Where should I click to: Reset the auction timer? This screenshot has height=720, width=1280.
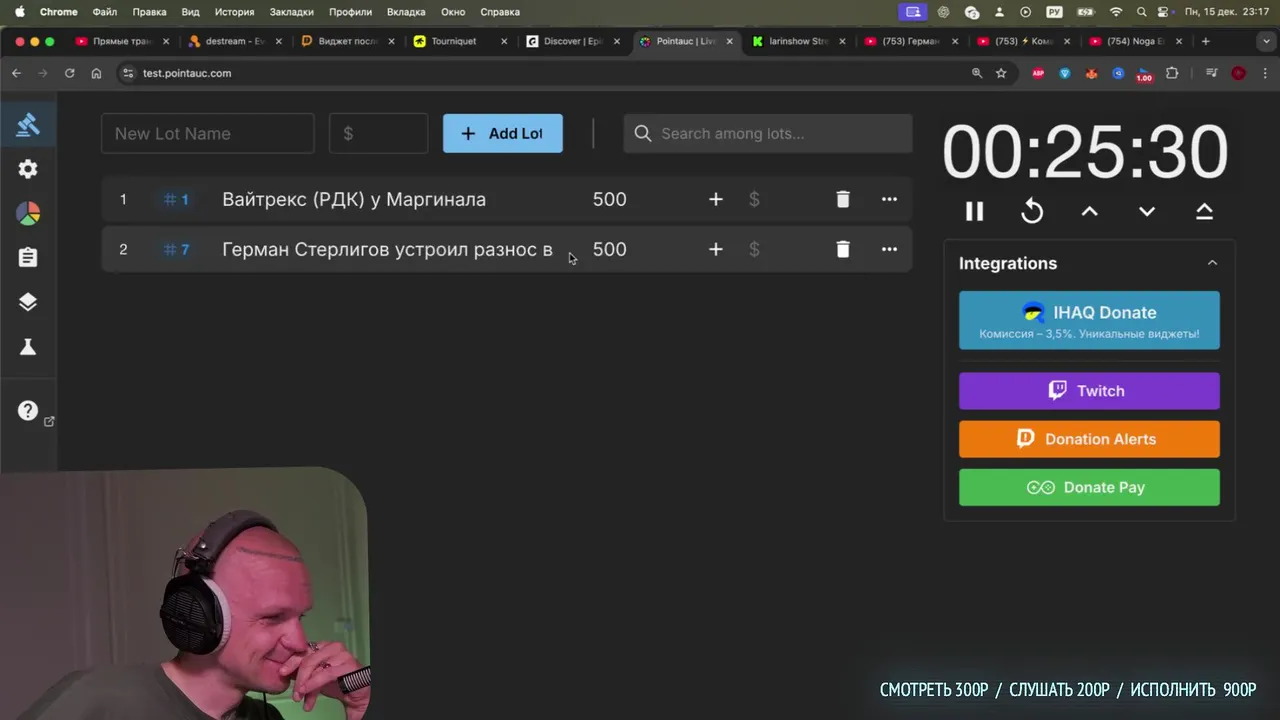pos(1032,211)
